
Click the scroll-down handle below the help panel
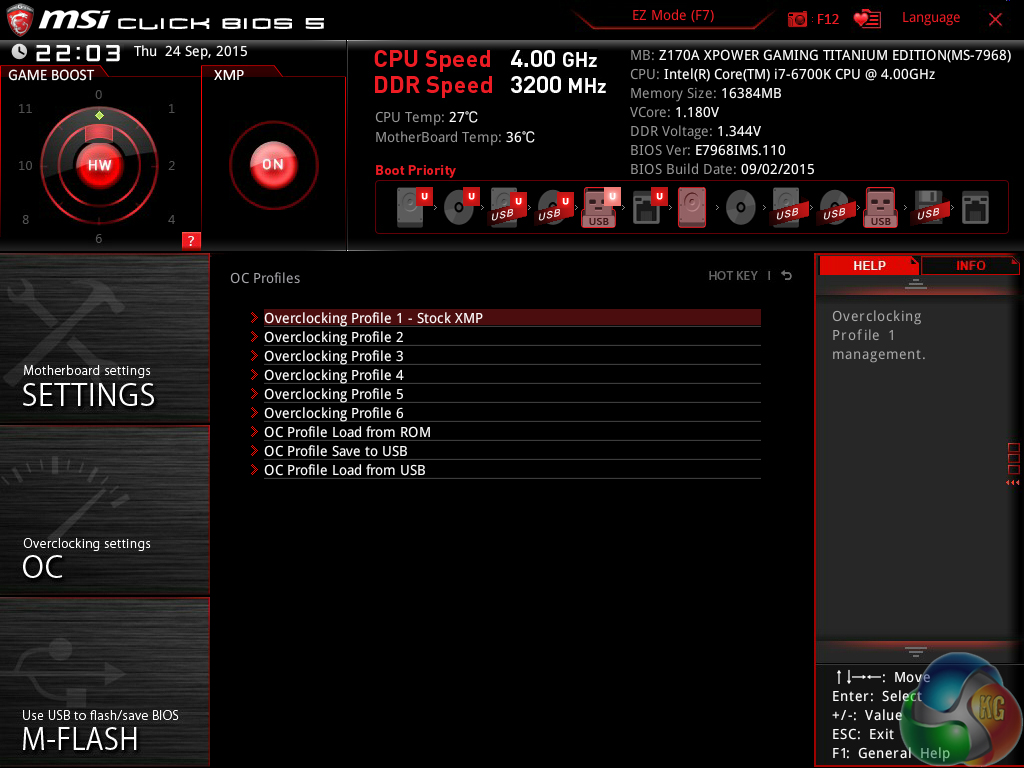[916, 651]
